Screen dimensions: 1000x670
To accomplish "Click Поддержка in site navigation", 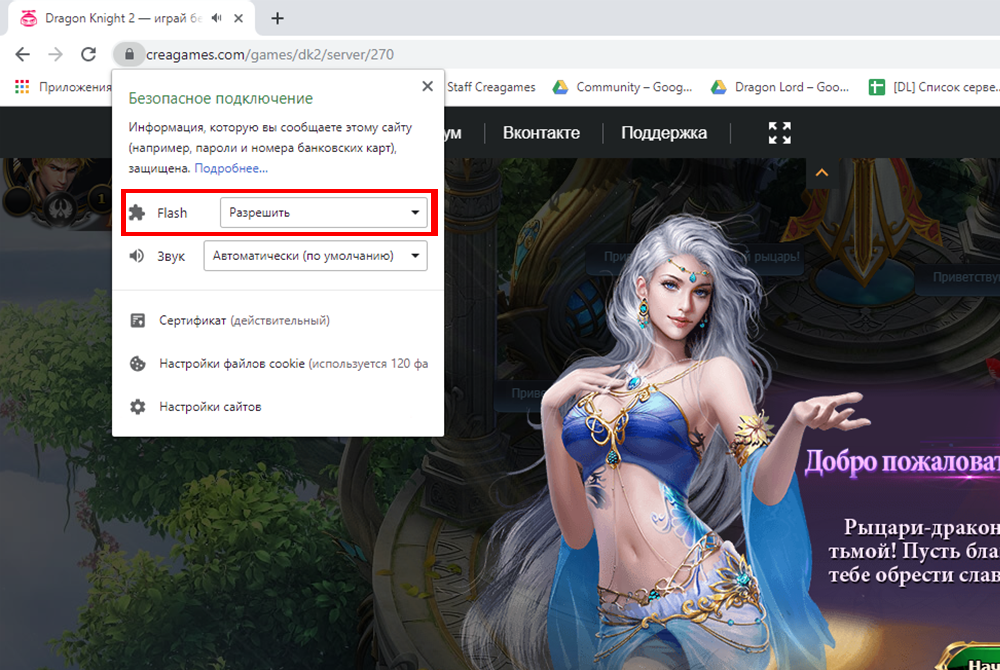I will tap(664, 133).
